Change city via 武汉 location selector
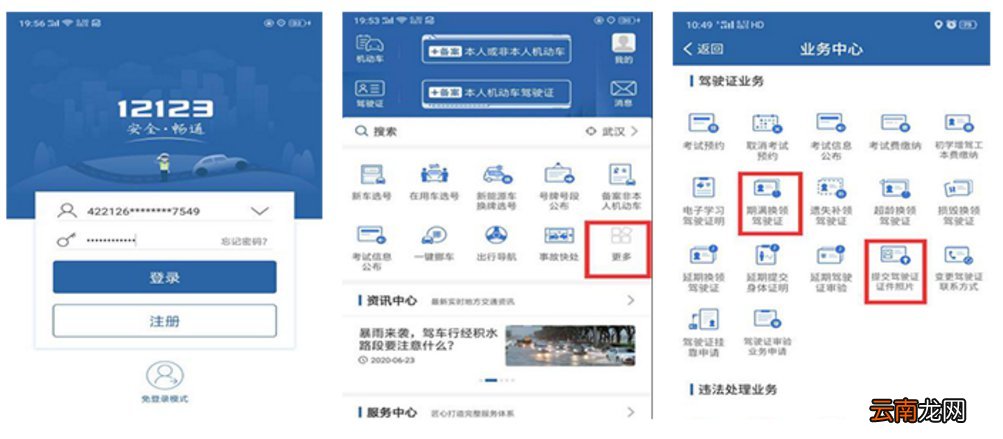Viewport: 1003px width, 439px height. click(612, 131)
